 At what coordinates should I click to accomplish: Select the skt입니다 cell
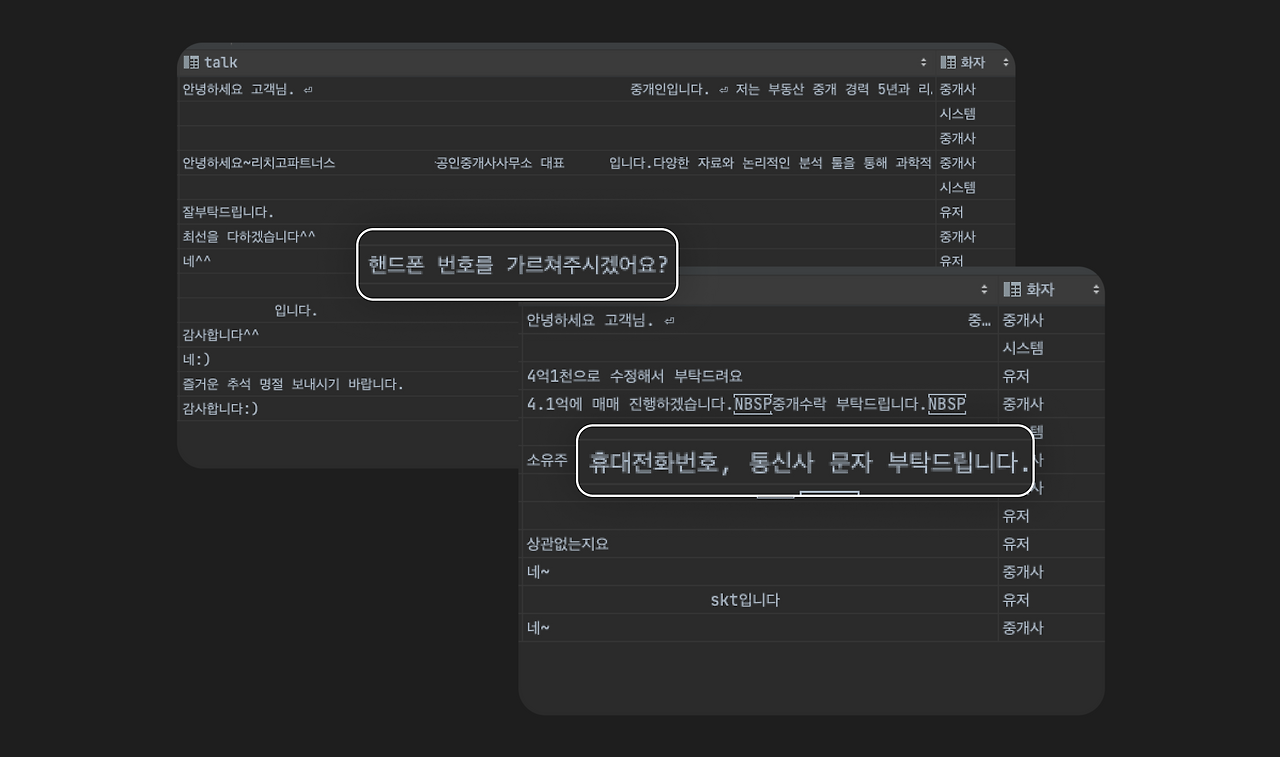point(743,599)
